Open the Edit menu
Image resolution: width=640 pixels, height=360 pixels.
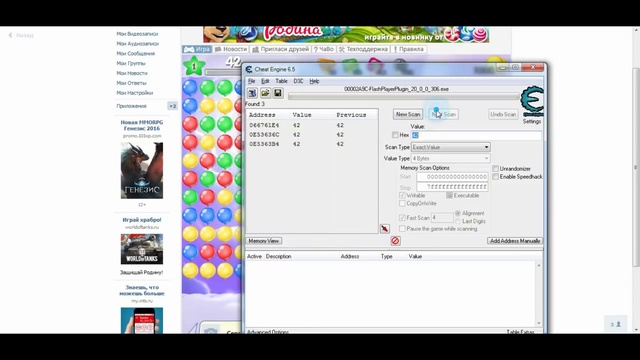[x=265, y=81]
